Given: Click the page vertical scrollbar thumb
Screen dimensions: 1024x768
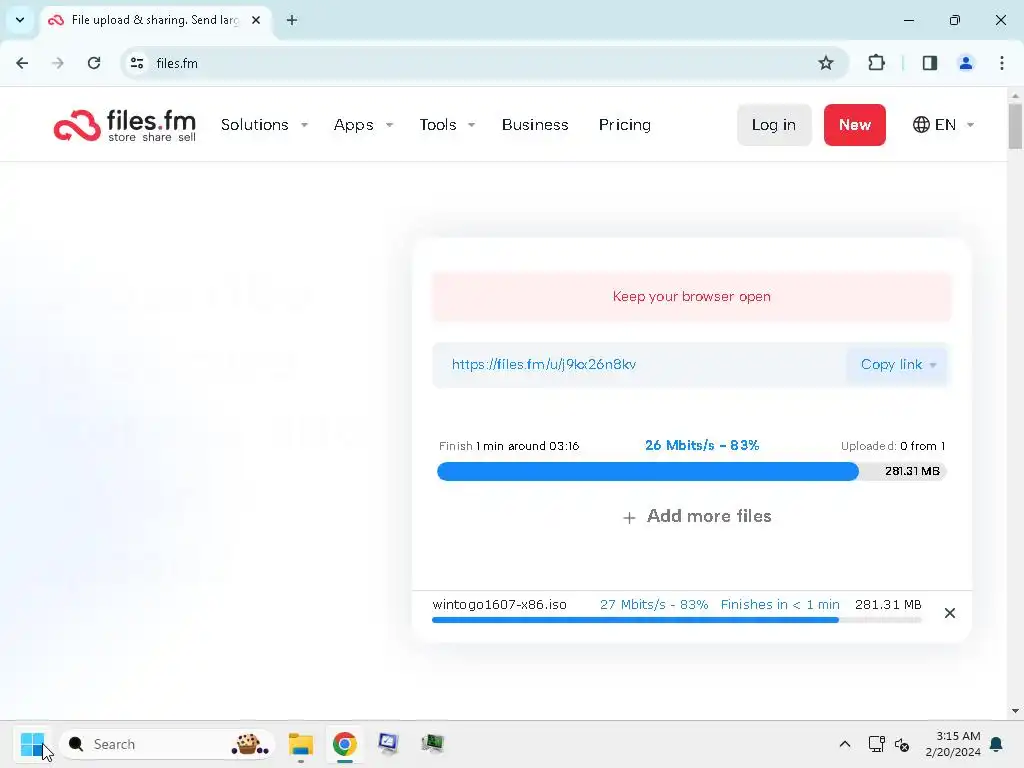Looking at the screenshot, I should pyautogui.click(x=1015, y=126).
